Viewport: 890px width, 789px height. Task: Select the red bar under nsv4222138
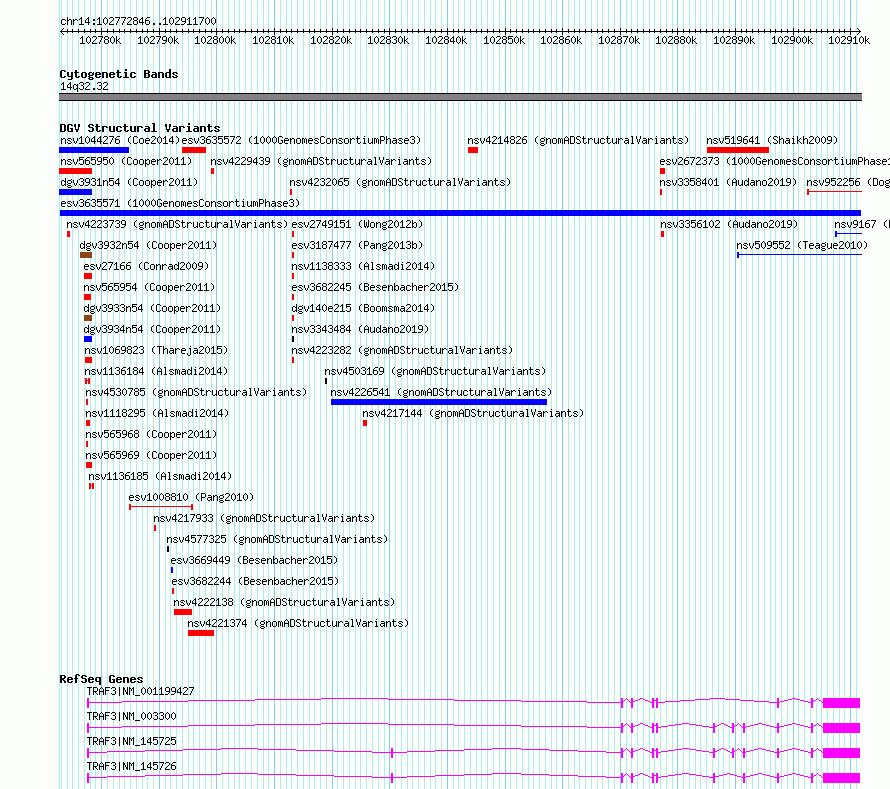pos(183,612)
